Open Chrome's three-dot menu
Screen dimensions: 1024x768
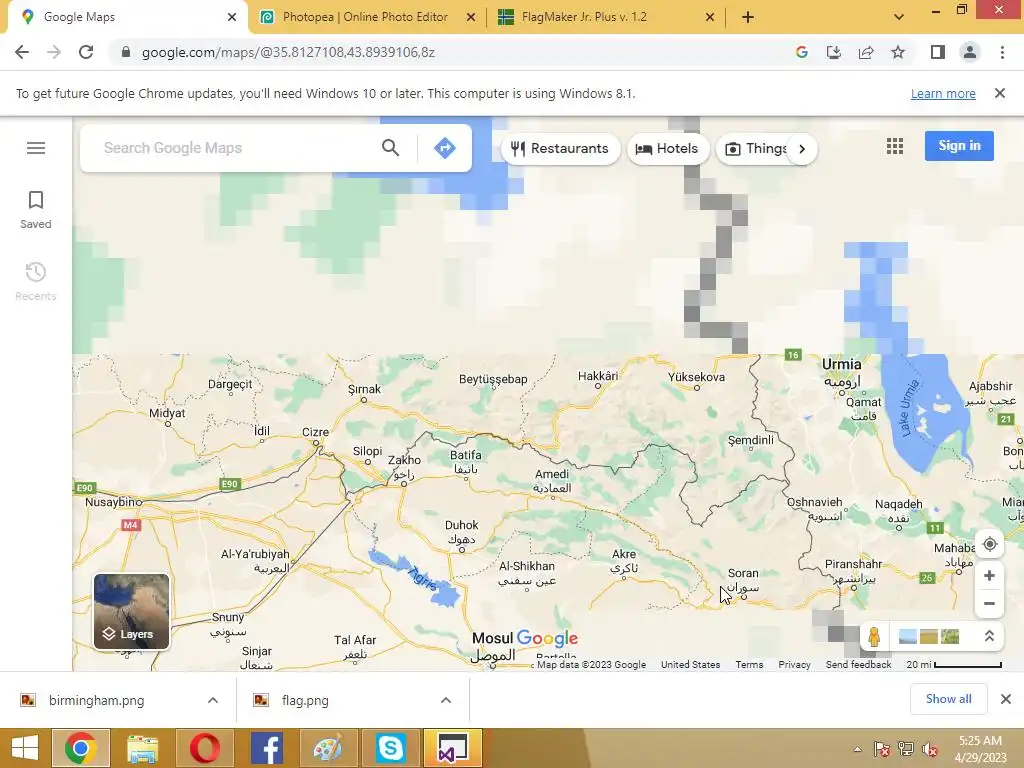click(1002, 52)
